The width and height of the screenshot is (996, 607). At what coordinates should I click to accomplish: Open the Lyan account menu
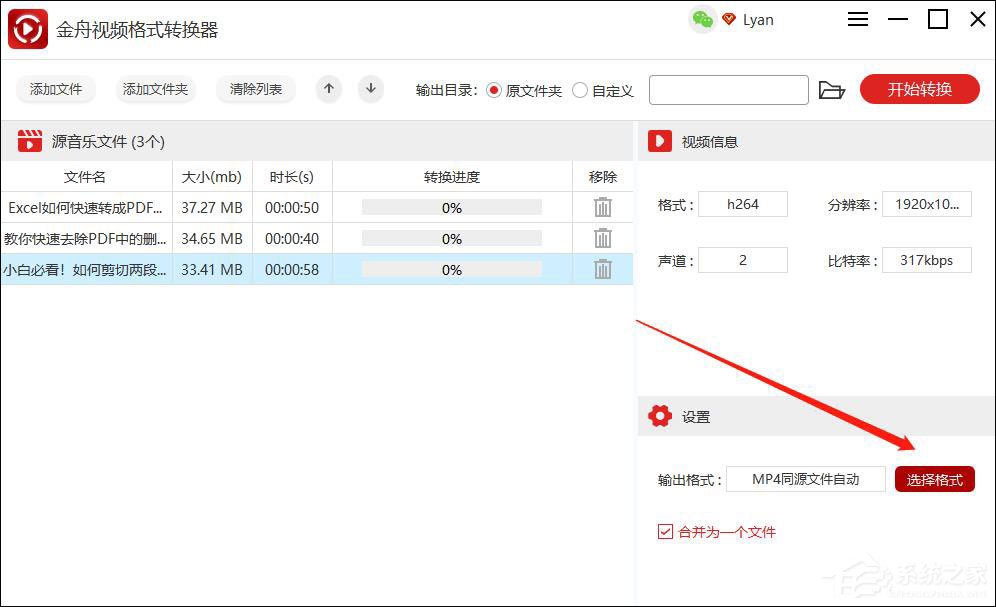point(757,19)
